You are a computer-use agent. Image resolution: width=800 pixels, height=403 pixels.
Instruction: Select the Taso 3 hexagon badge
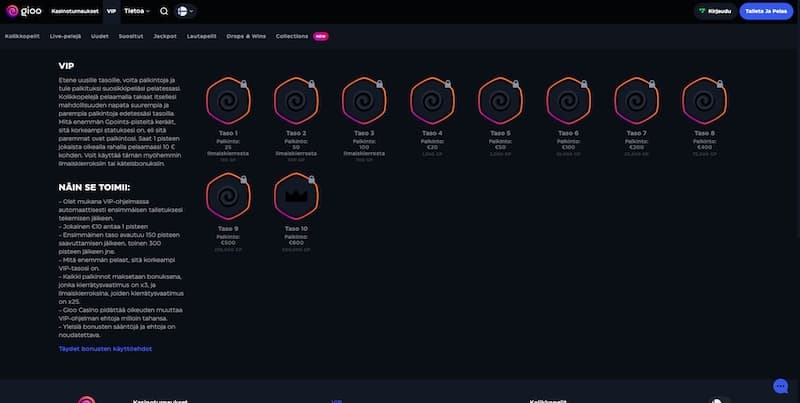click(364, 101)
